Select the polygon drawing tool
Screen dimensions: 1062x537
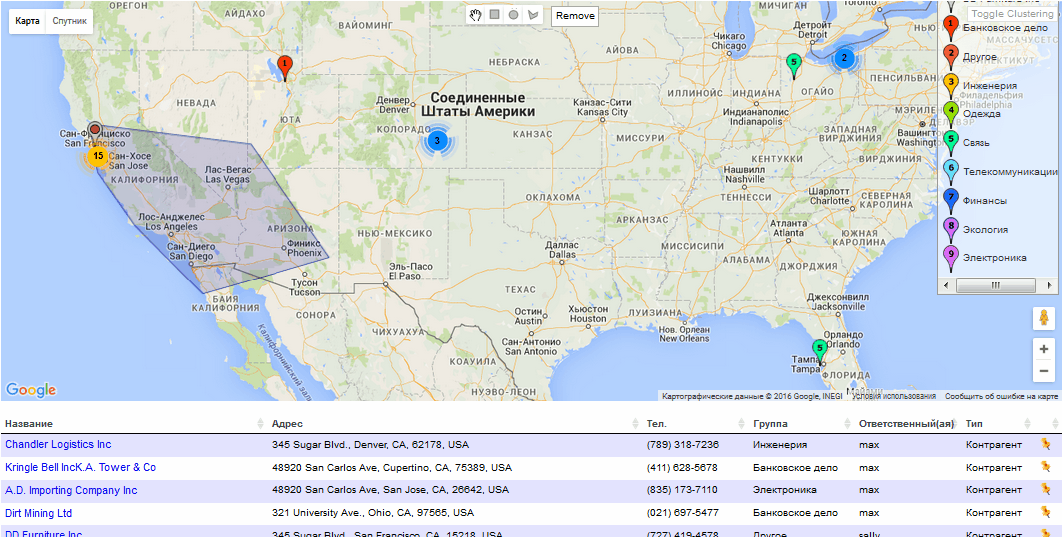click(533, 15)
